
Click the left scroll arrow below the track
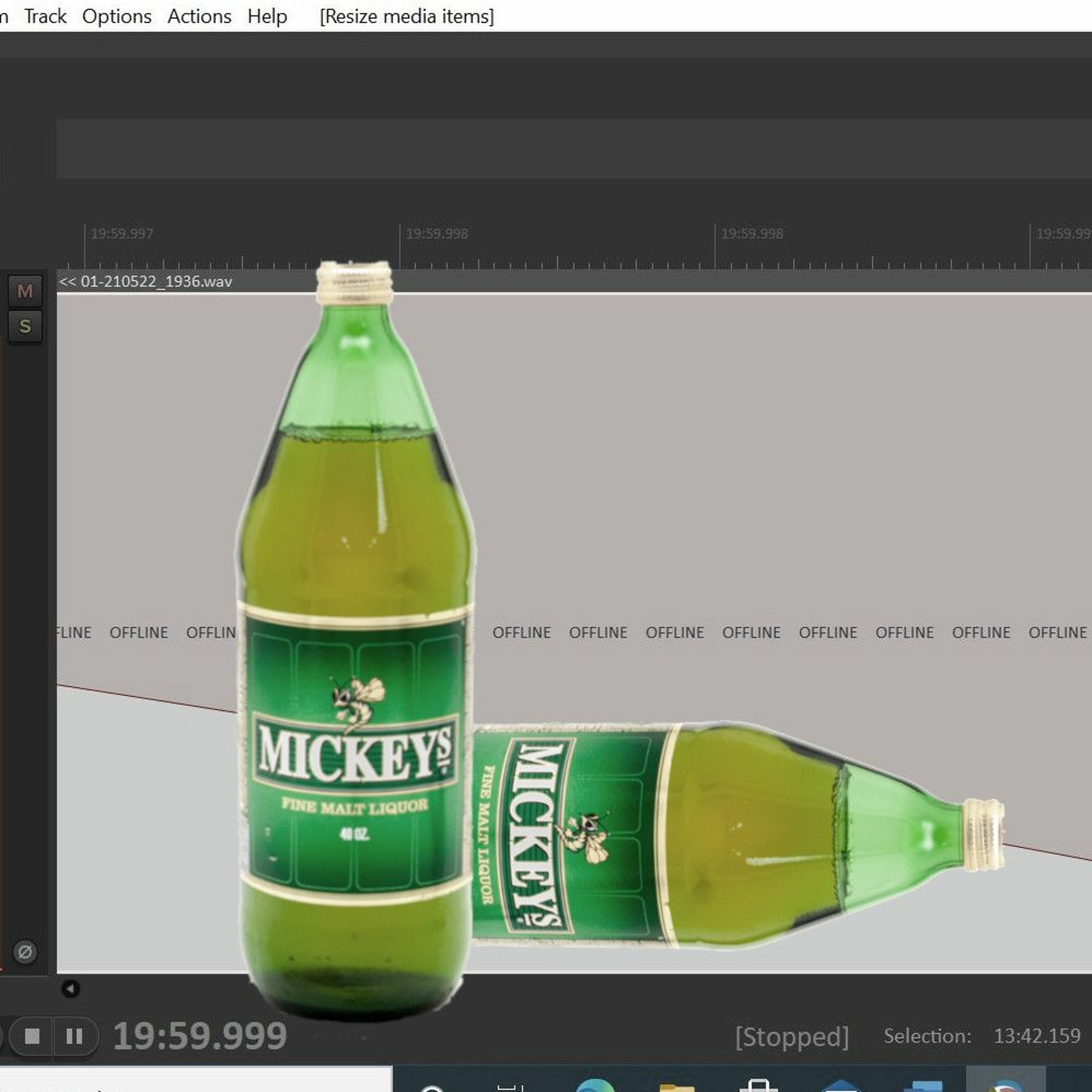tap(71, 989)
